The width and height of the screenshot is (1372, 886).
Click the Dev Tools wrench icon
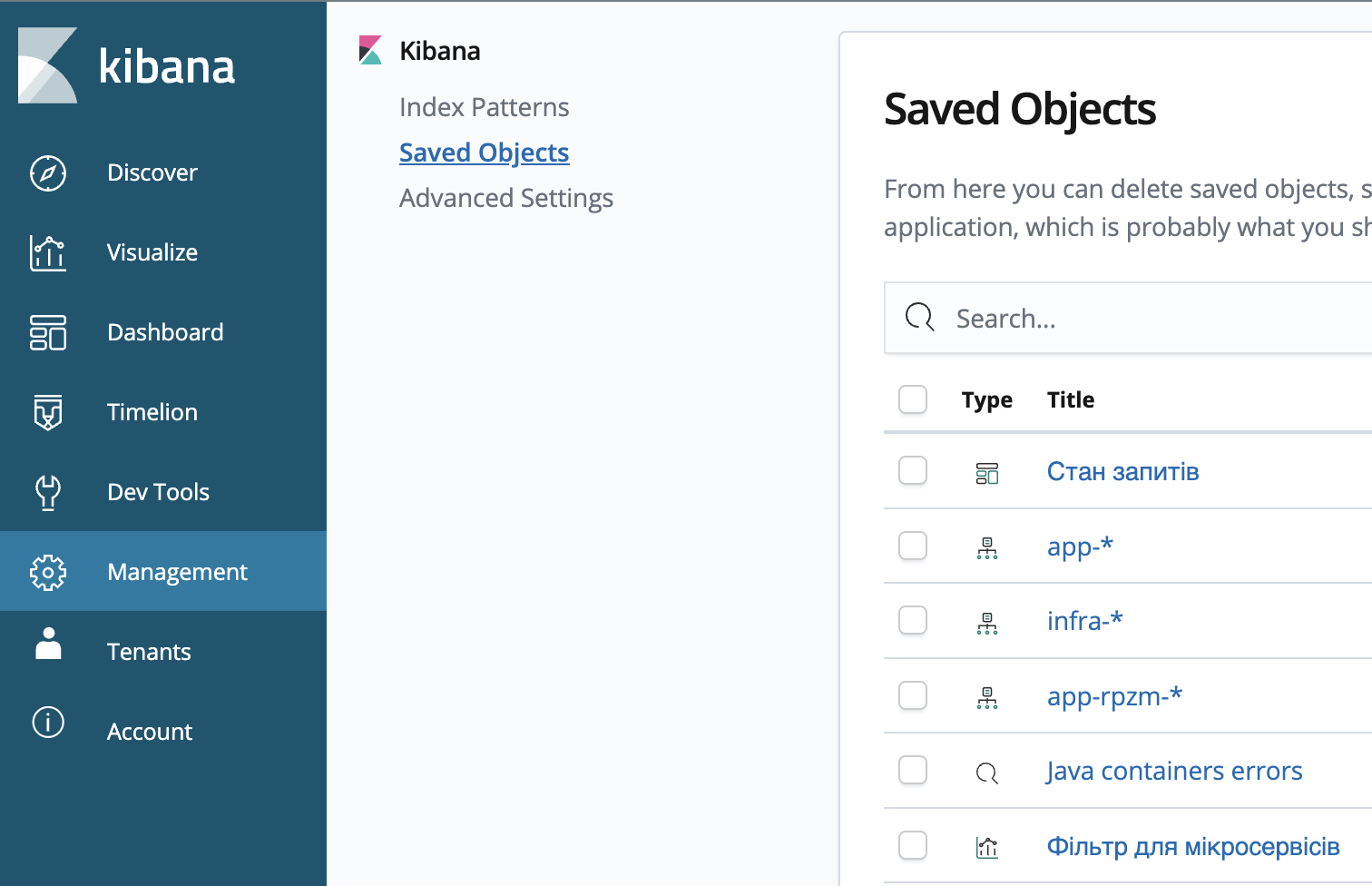pos(48,492)
